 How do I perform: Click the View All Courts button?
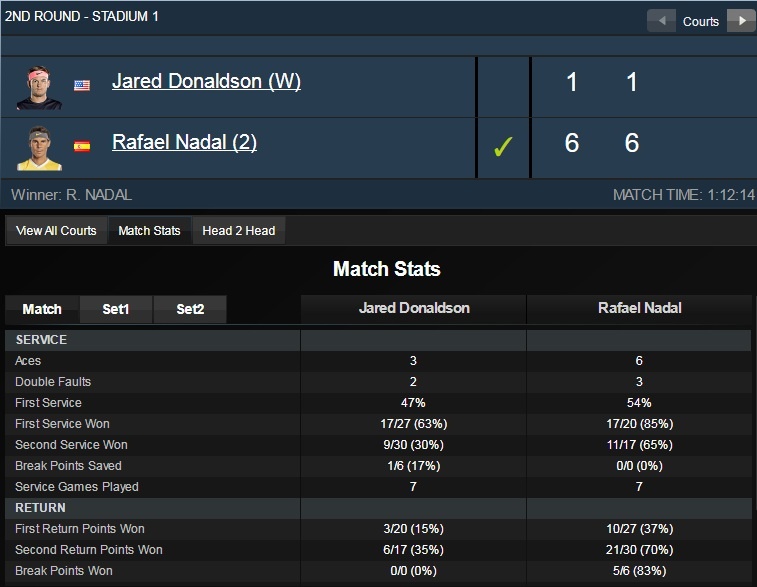pos(56,231)
